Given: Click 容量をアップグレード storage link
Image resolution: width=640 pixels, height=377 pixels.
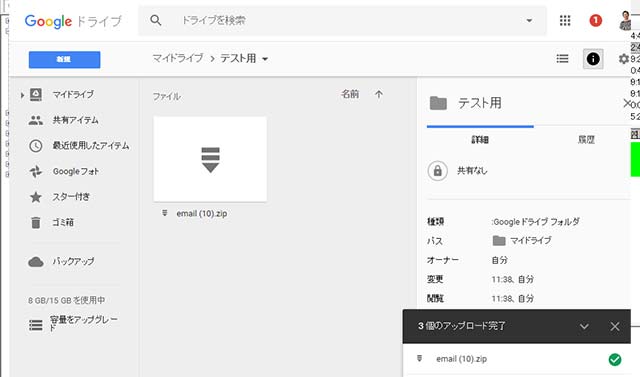Looking at the screenshot, I should [84, 323].
